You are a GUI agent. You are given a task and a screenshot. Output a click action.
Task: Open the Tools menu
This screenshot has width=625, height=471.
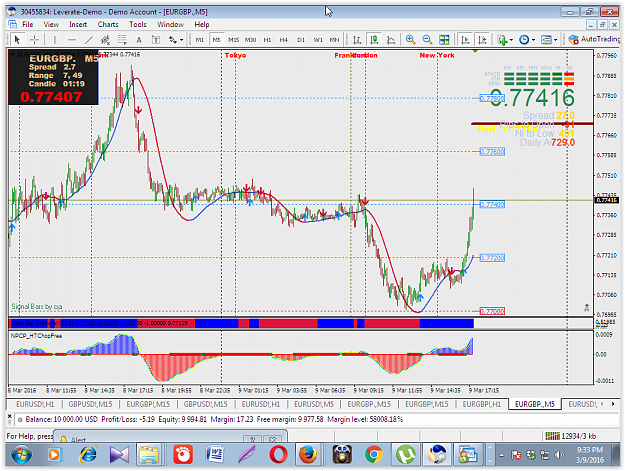click(138, 24)
